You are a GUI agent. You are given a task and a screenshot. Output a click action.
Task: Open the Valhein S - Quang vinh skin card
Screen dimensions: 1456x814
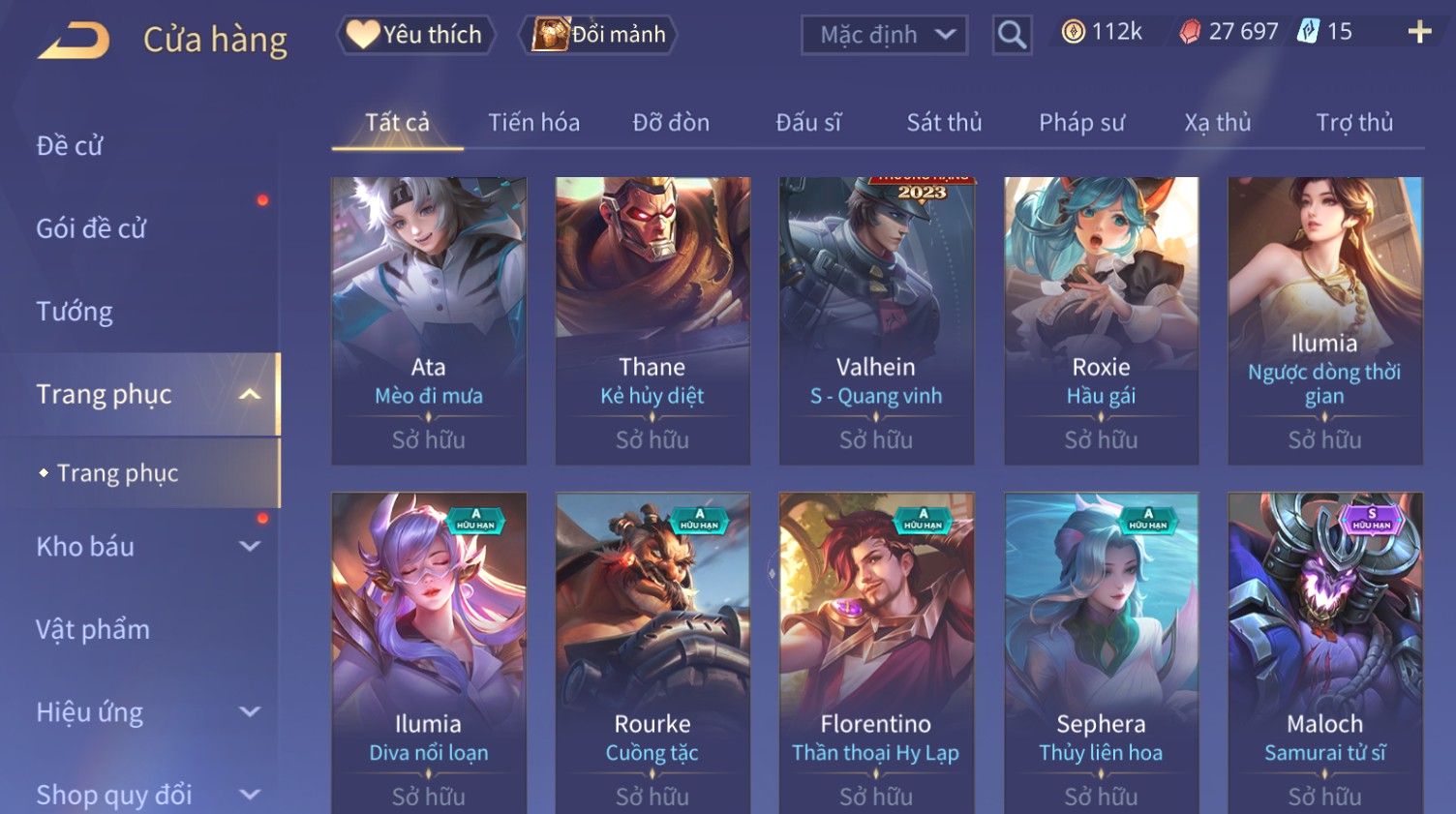click(876, 320)
